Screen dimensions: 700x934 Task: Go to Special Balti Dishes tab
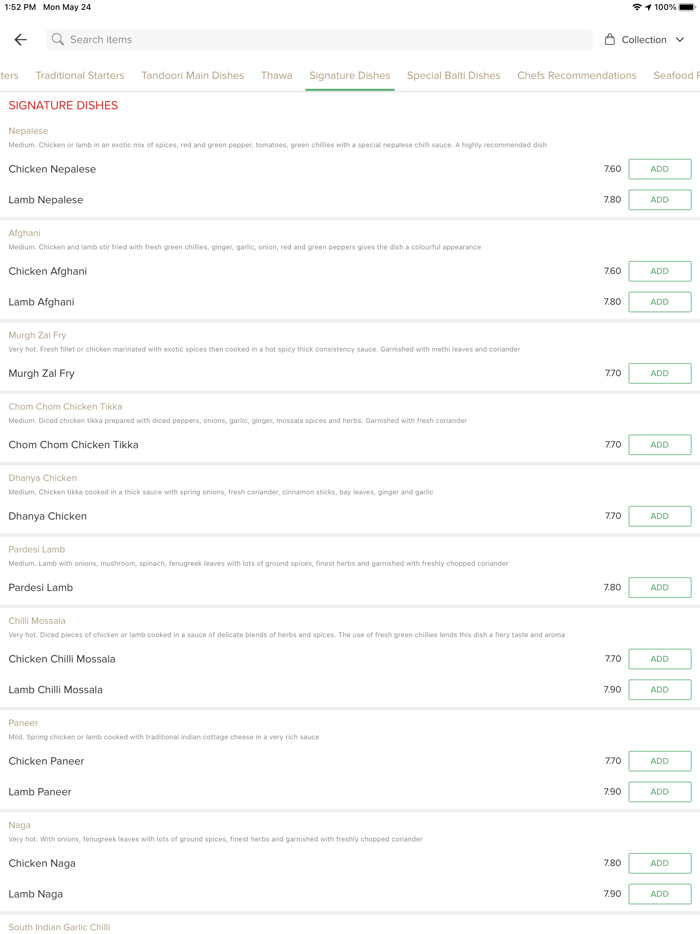[x=453, y=76]
